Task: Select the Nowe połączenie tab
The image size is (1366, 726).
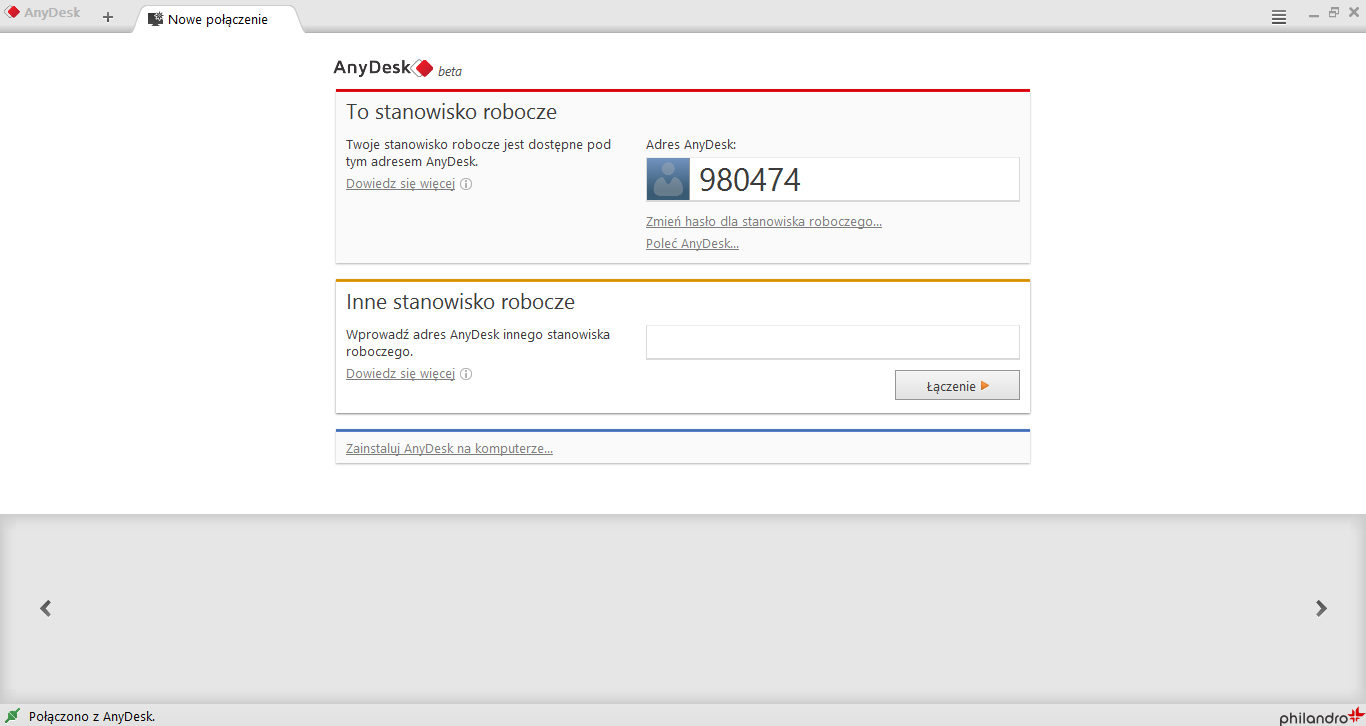Action: point(217,19)
